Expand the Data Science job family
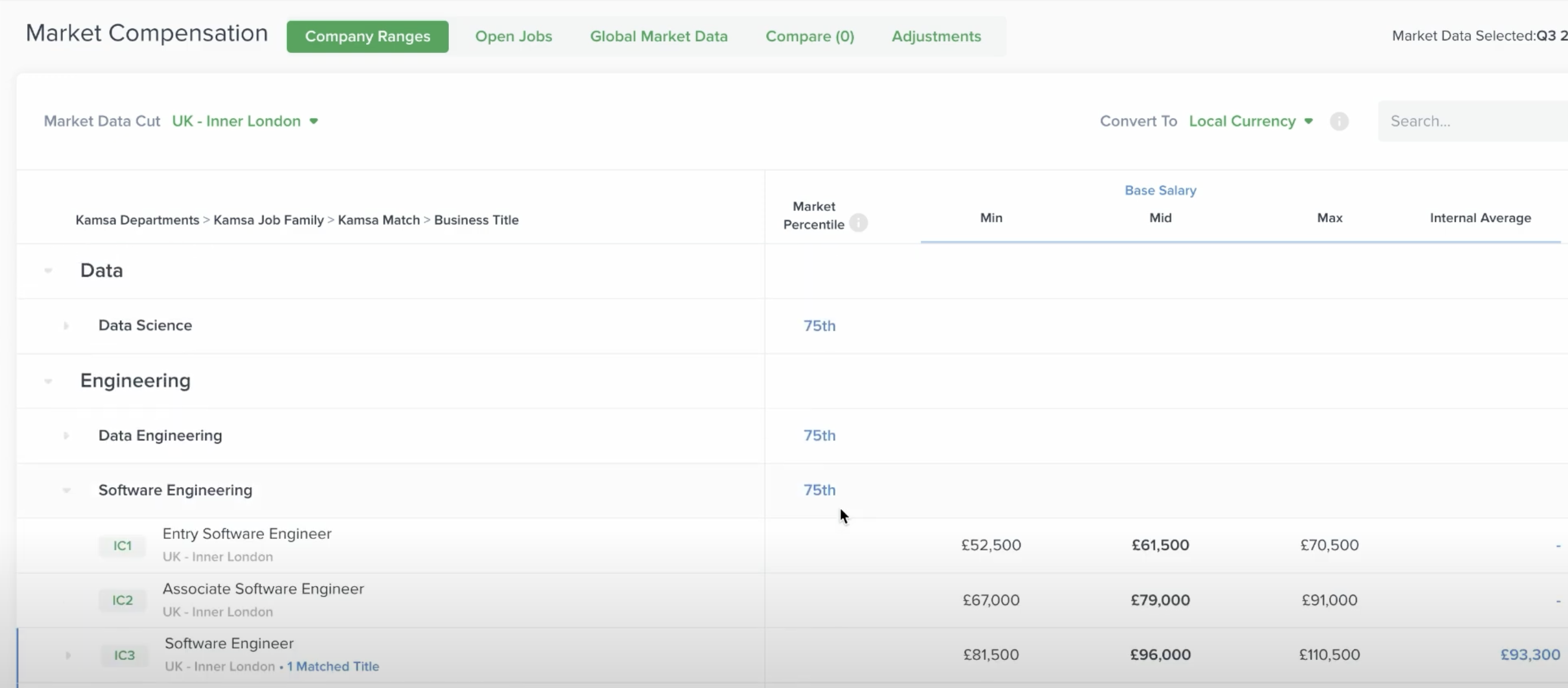The image size is (1568, 688). (x=66, y=326)
